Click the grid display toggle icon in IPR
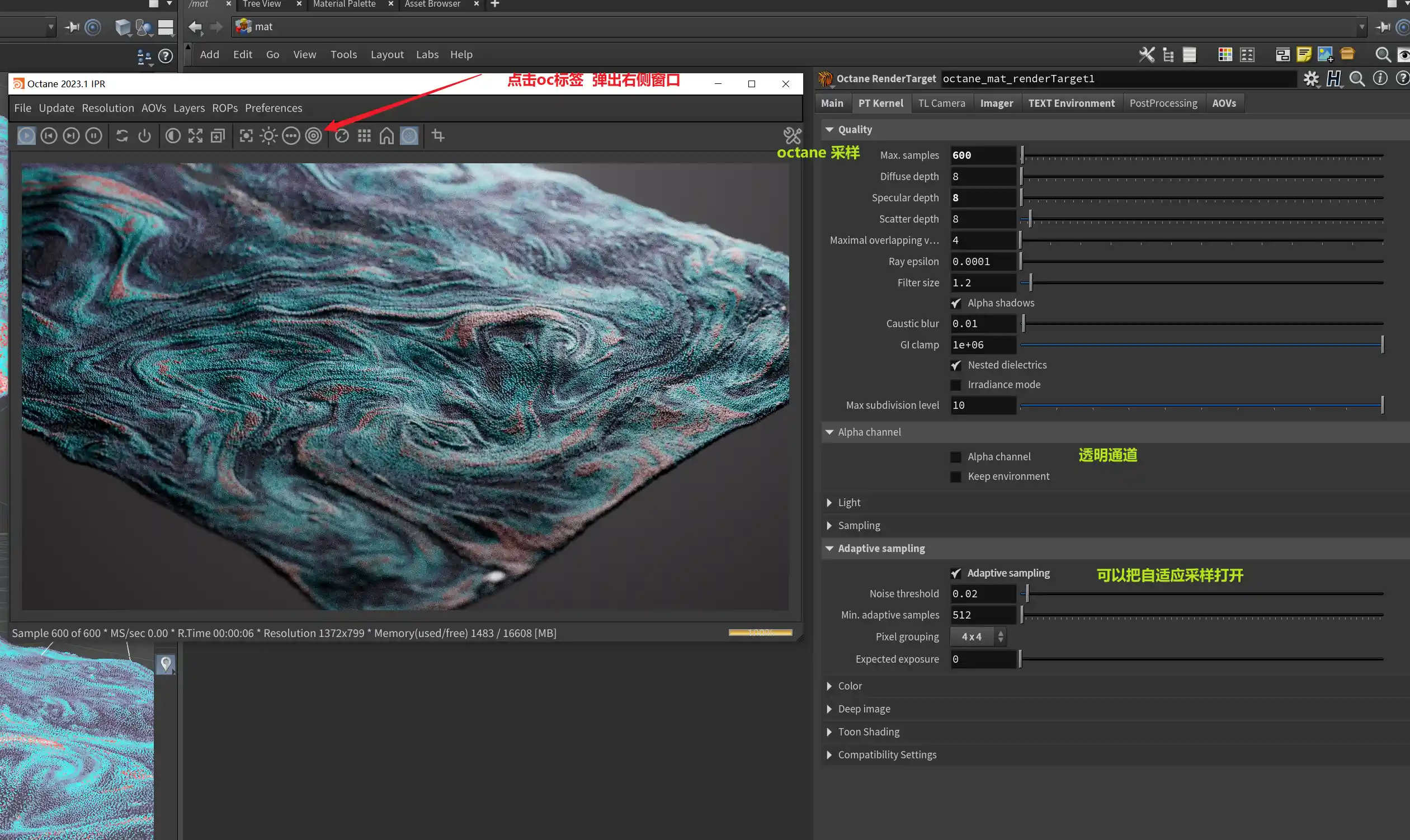 tap(364, 136)
